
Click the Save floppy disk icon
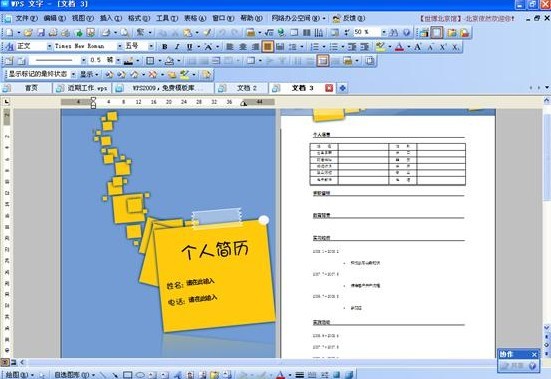41,33
